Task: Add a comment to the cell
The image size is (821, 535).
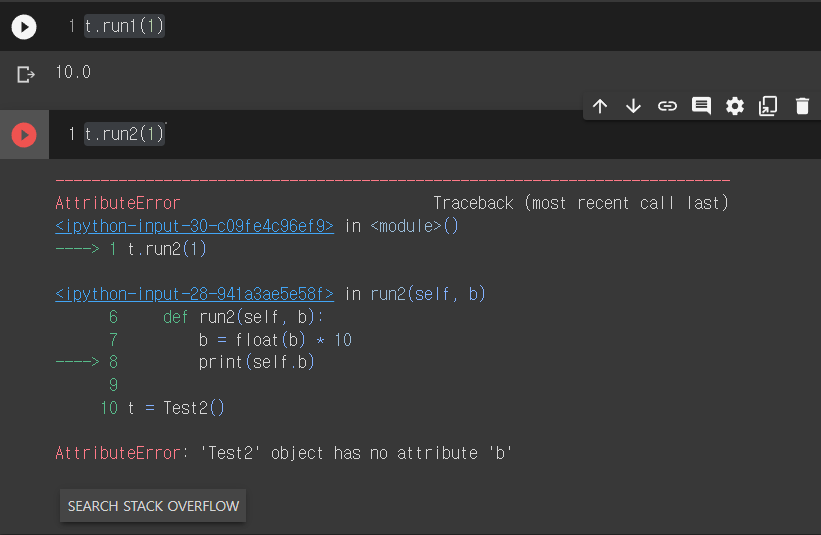Action: click(701, 106)
